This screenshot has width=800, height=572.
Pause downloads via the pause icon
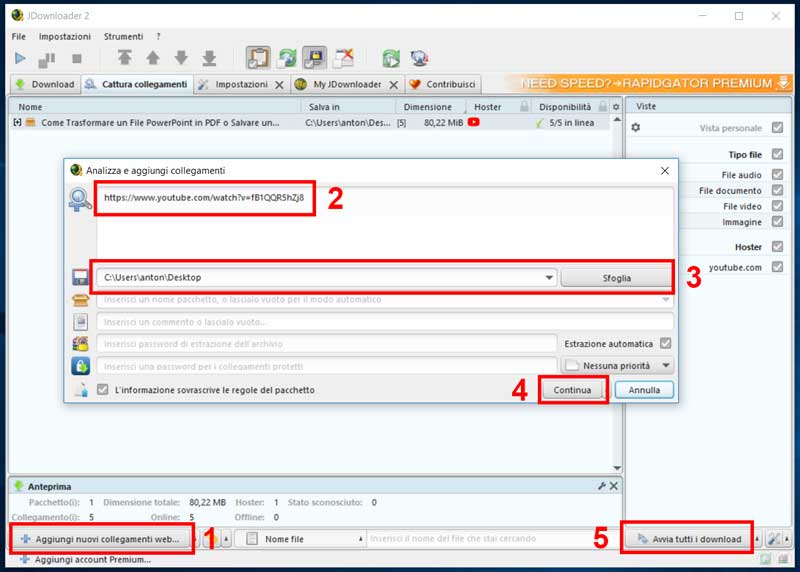tap(47, 59)
